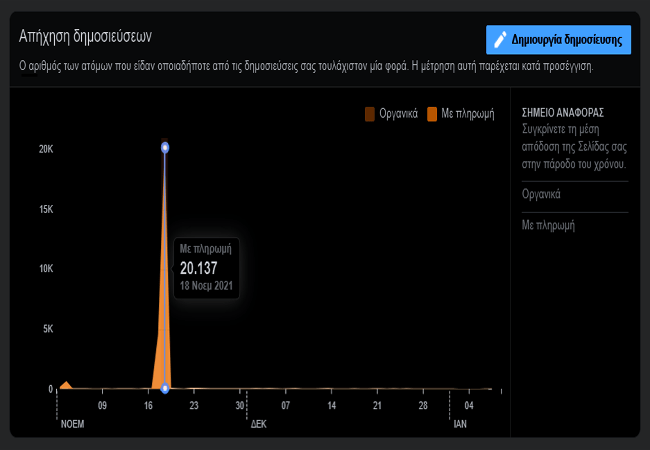The image size is (650, 450).
Task: Click the 09 date label on x-axis
Action: click(x=102, y=406)
